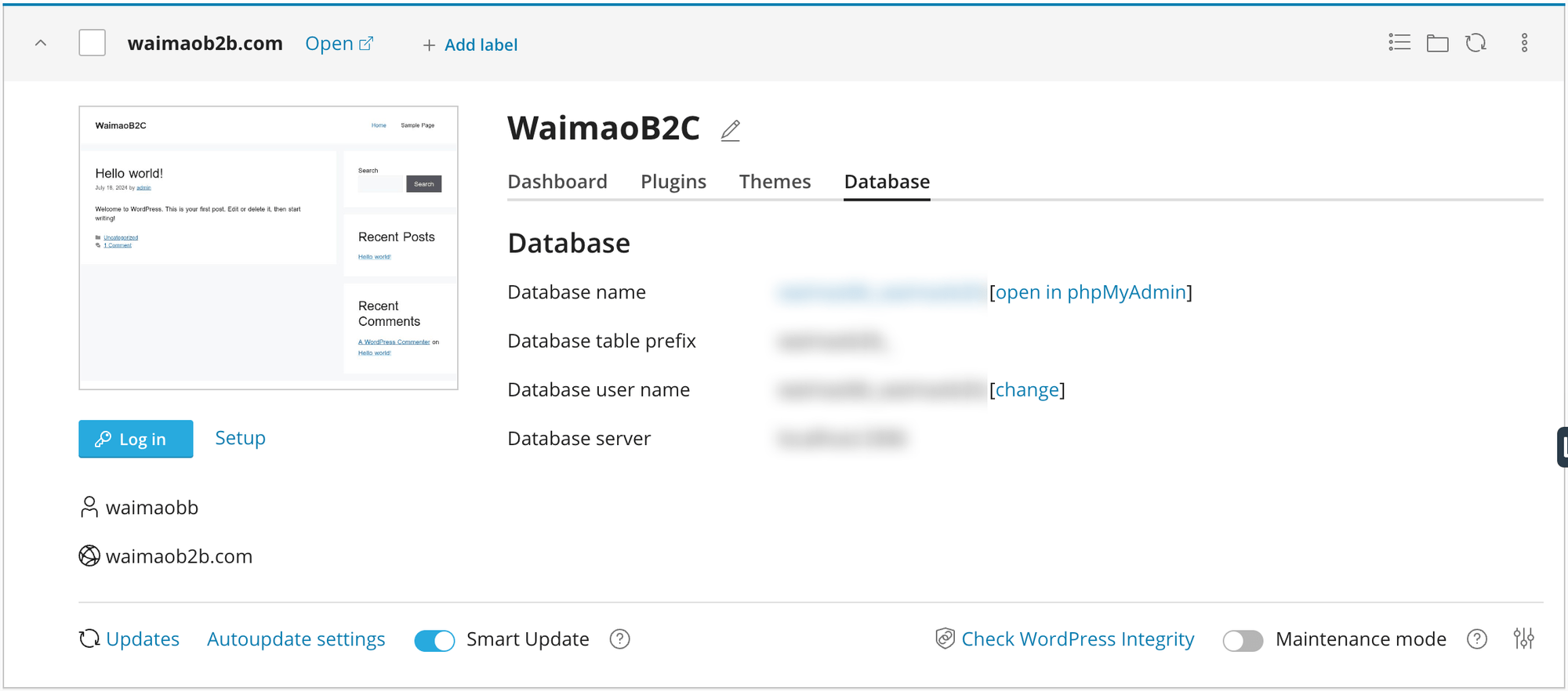Click the Database user name label
Image resolution: width=1568 pixels, height=691 pixels.
click(598, 389)
